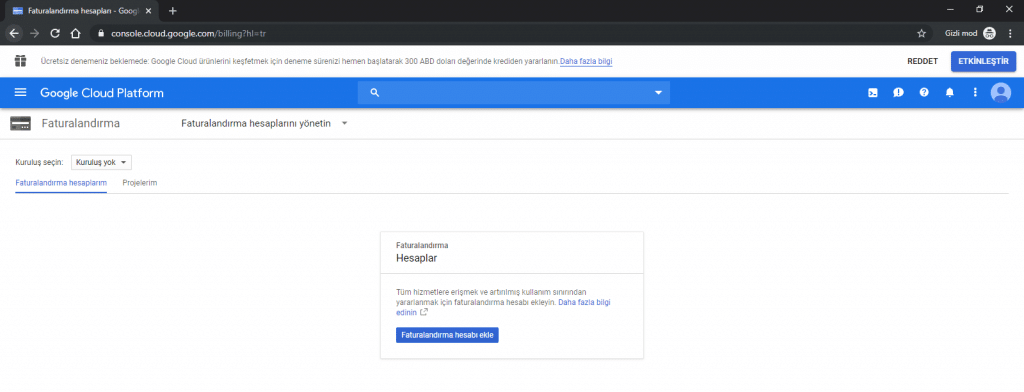The image size is (1024, 392).
Task: Switch to Faturalandırma hesaplarım tab
Action: click(x=61, y=183)
